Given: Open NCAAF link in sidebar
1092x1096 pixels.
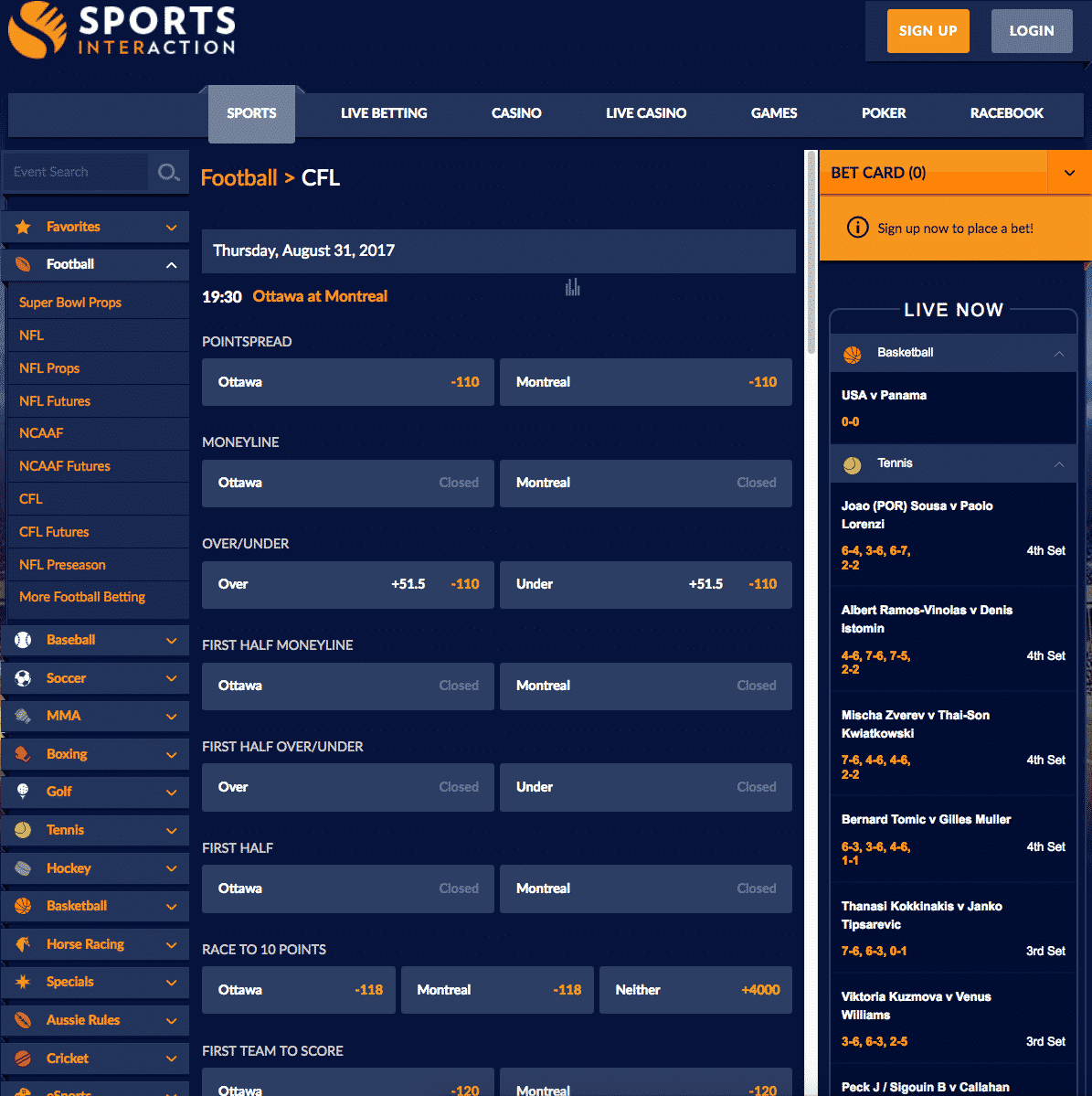Looking at the screenshot, I should (x=41, y=433).
